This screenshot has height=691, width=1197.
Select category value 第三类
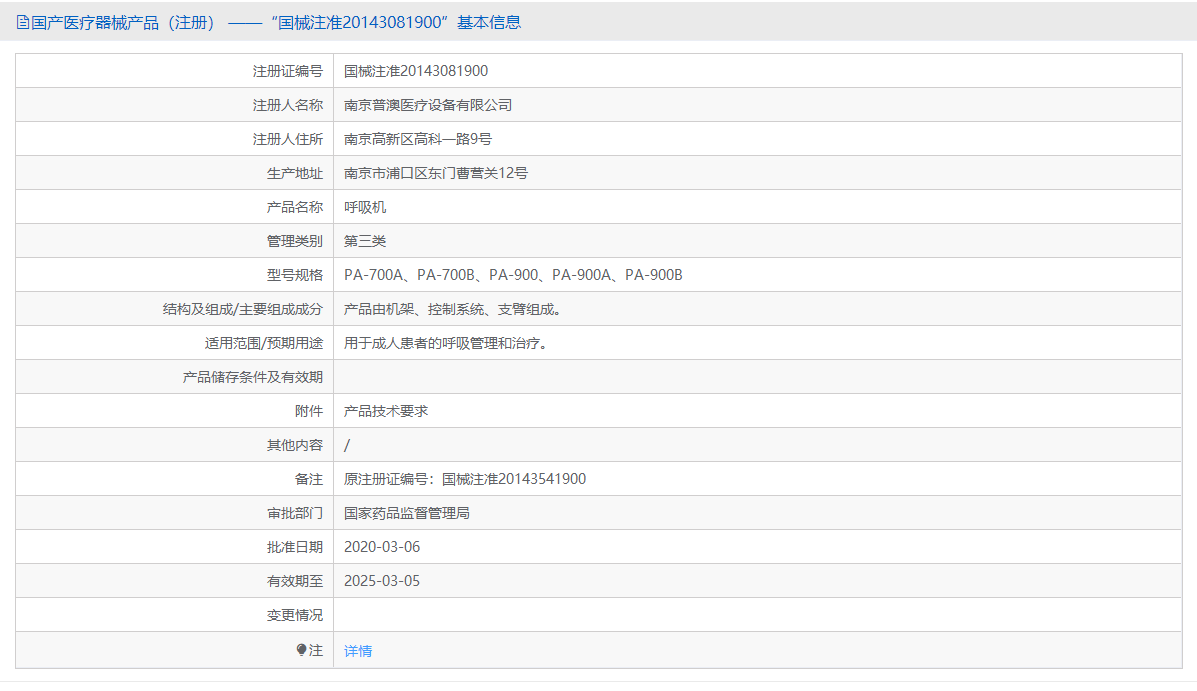pos(365,241)
